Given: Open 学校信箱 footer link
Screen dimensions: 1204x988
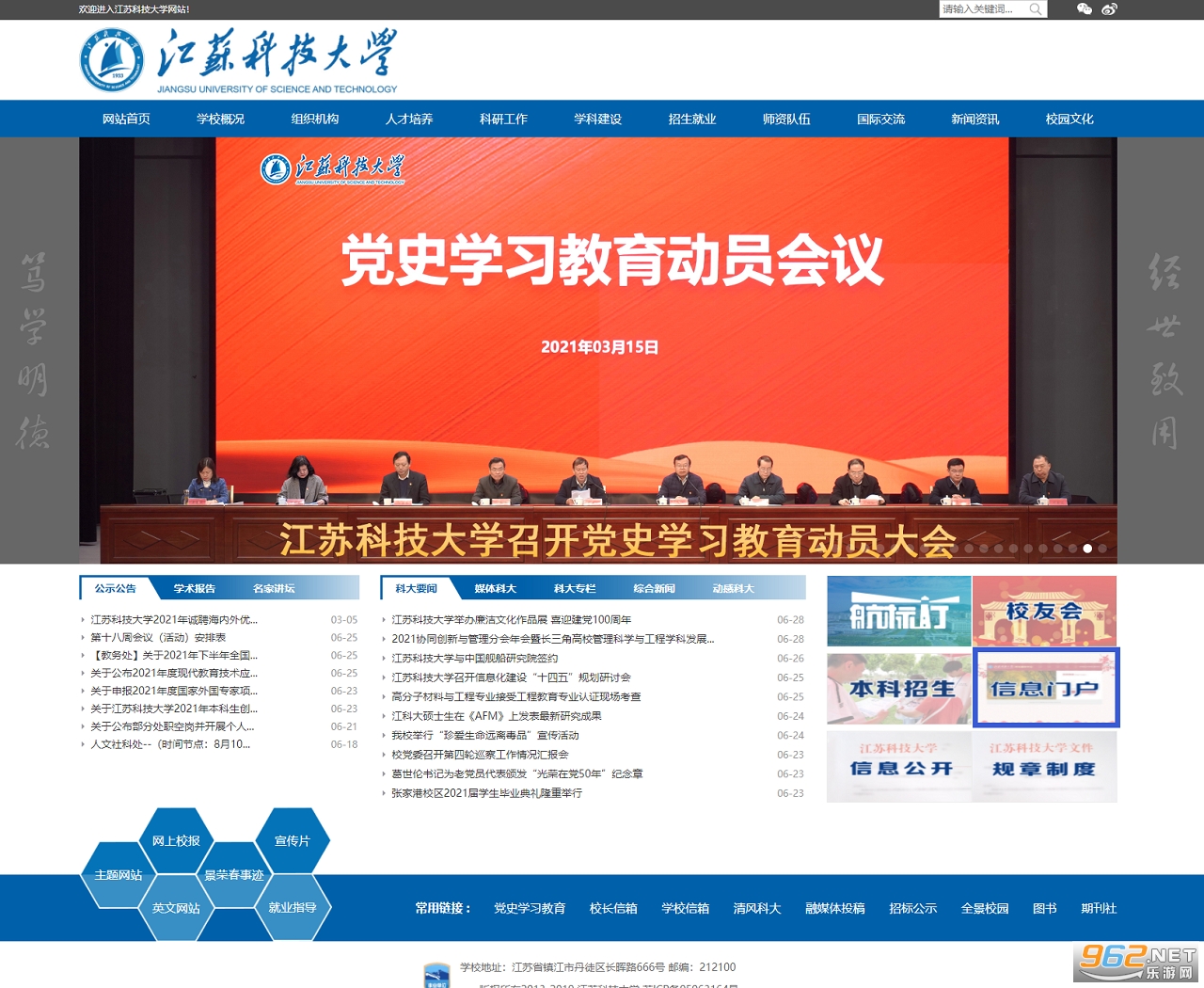Looking at the screenshot, I should pos(685,908).
